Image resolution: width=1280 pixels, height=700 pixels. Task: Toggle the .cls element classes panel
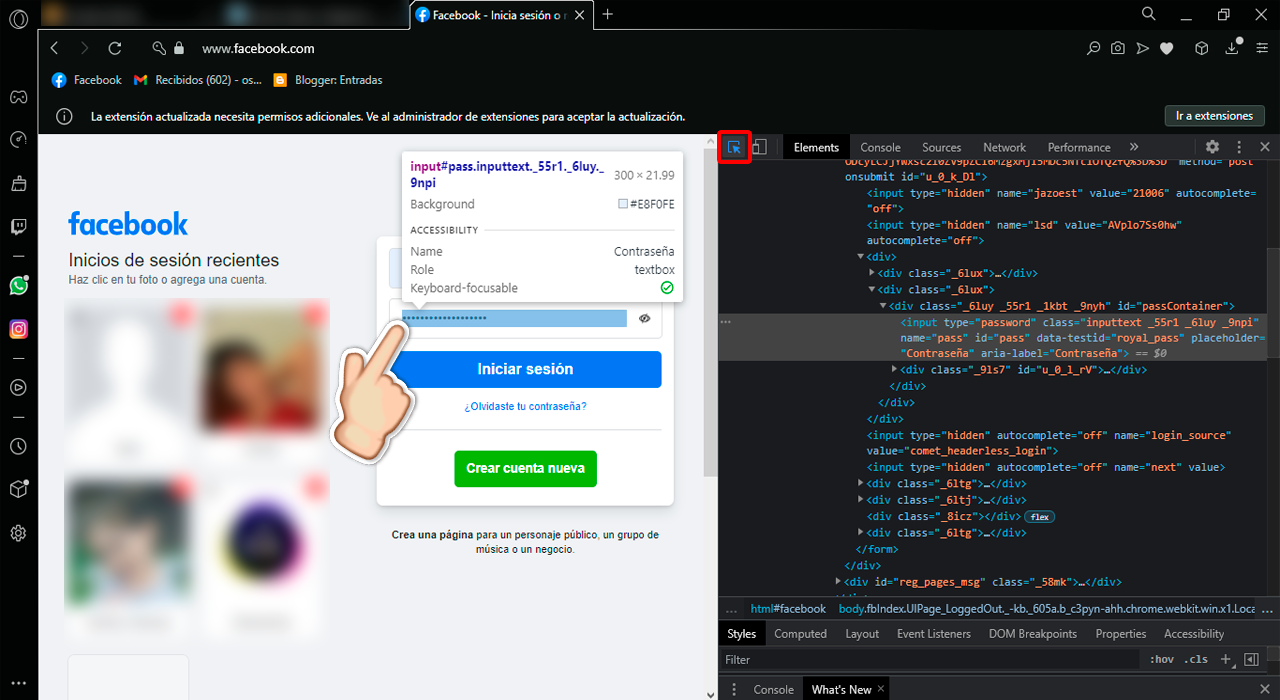1196,660
